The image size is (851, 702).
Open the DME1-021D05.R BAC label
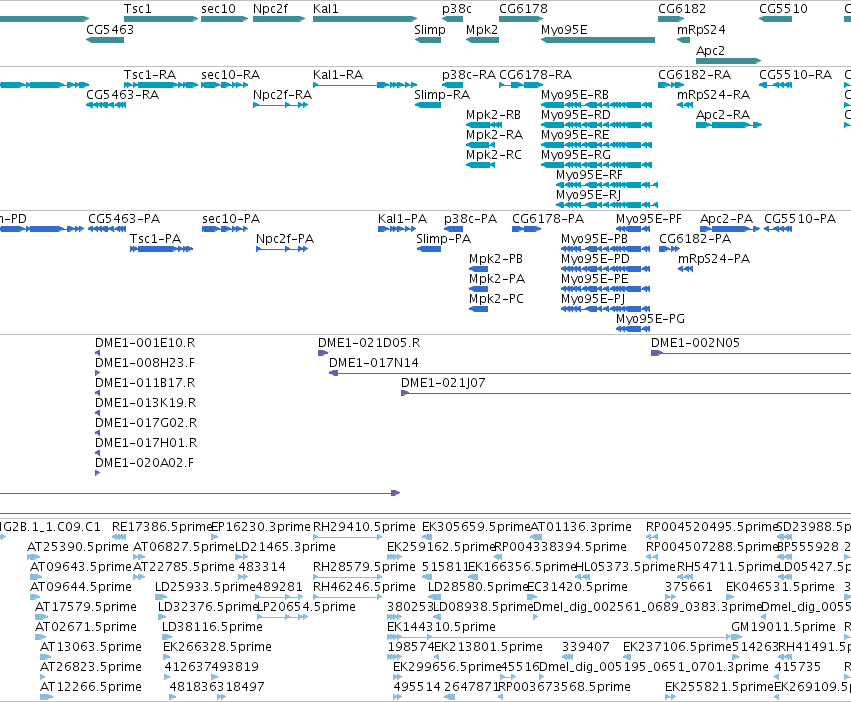click(x=369, y=343)
